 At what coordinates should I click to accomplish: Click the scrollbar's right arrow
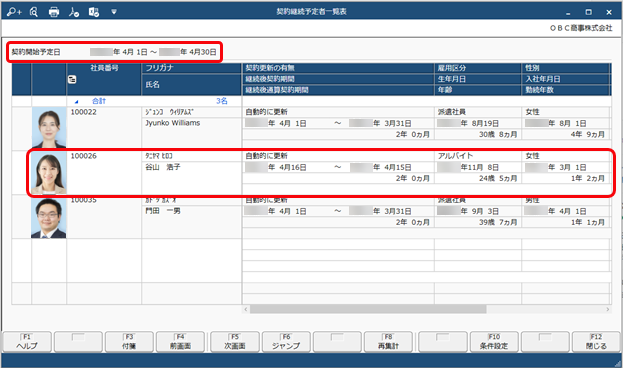point(608,309)
